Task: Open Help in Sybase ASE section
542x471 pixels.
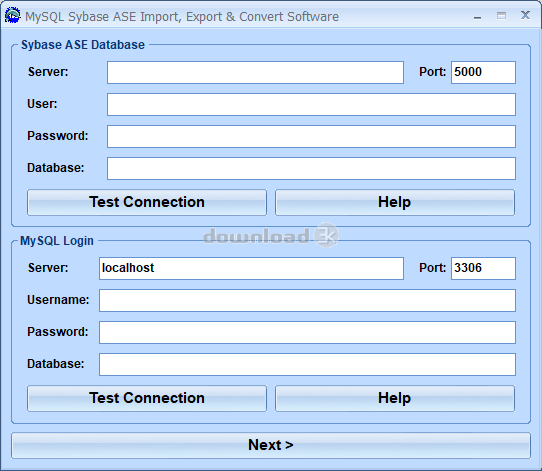Action: [395, 202]
